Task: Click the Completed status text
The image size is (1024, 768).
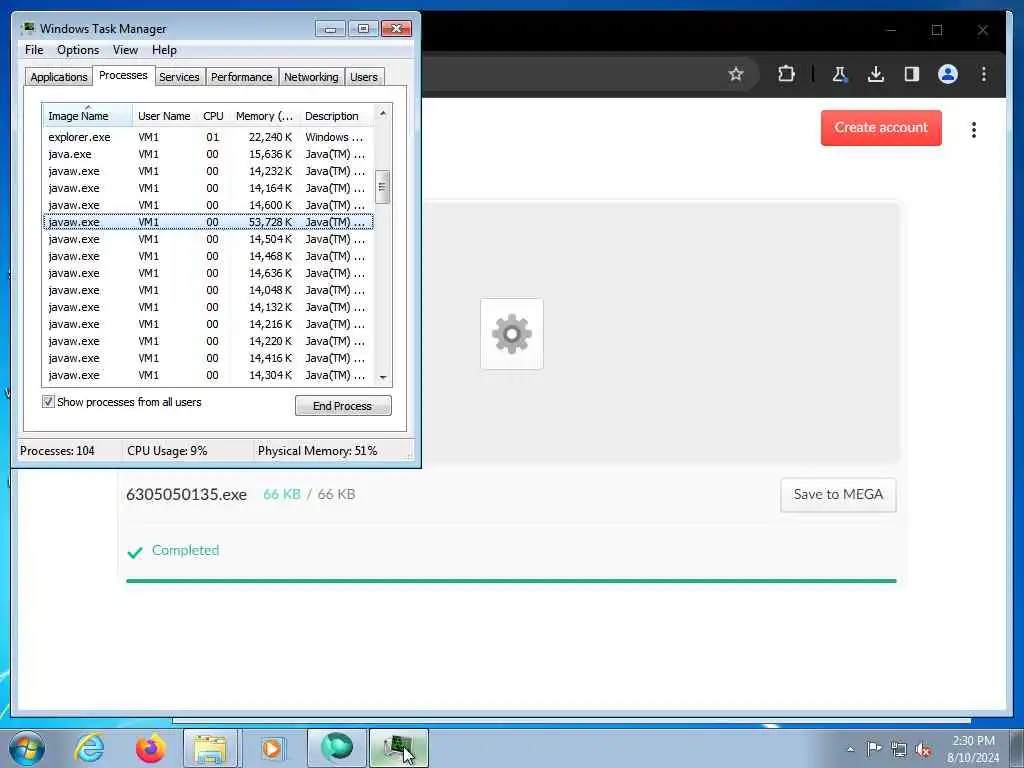Action: point(185,550)
